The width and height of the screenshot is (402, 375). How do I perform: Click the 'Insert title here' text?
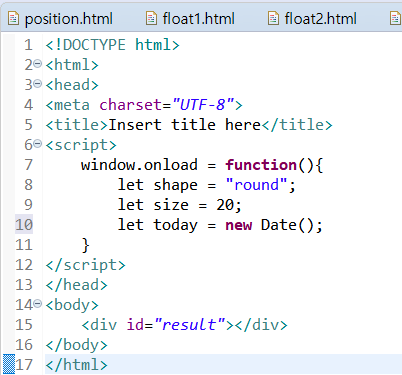tap(185, 125)
